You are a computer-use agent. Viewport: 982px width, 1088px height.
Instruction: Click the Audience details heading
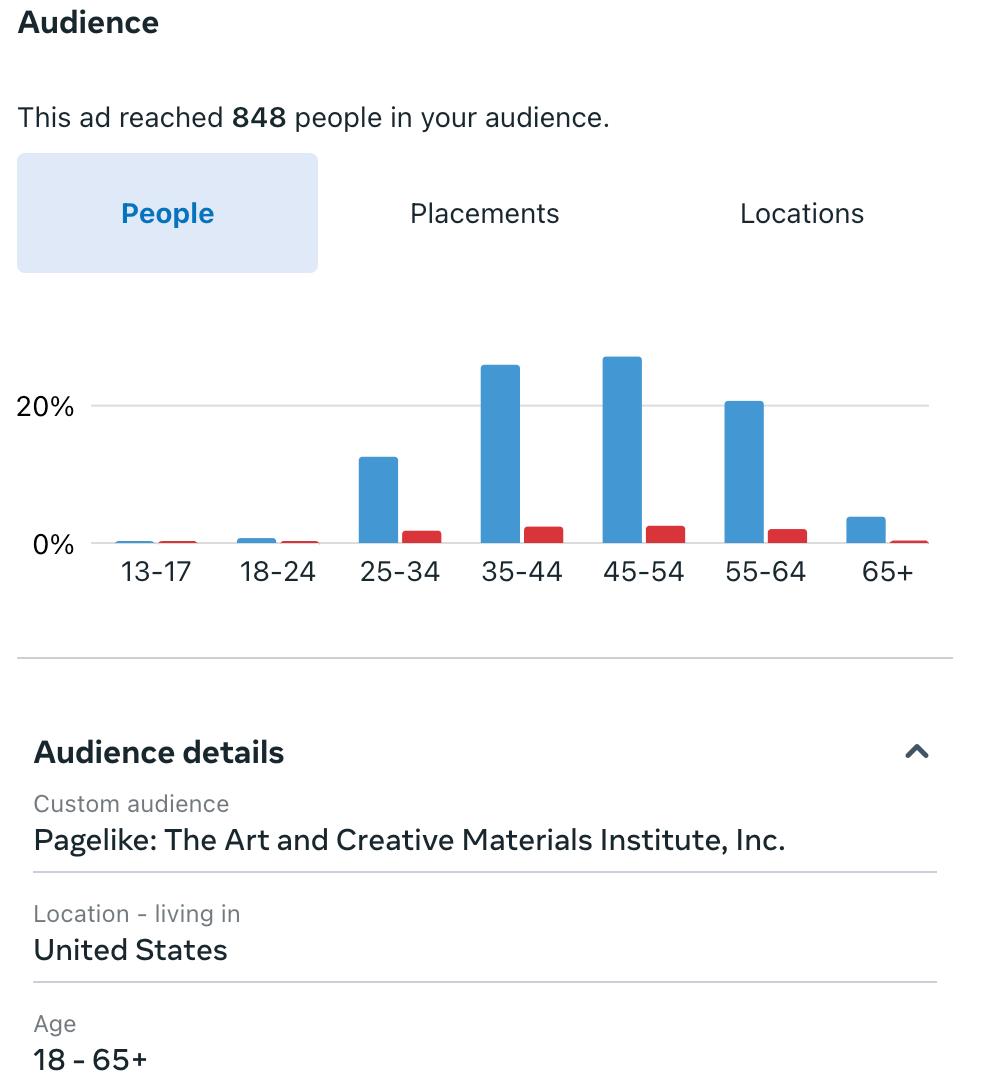(159, 752)
